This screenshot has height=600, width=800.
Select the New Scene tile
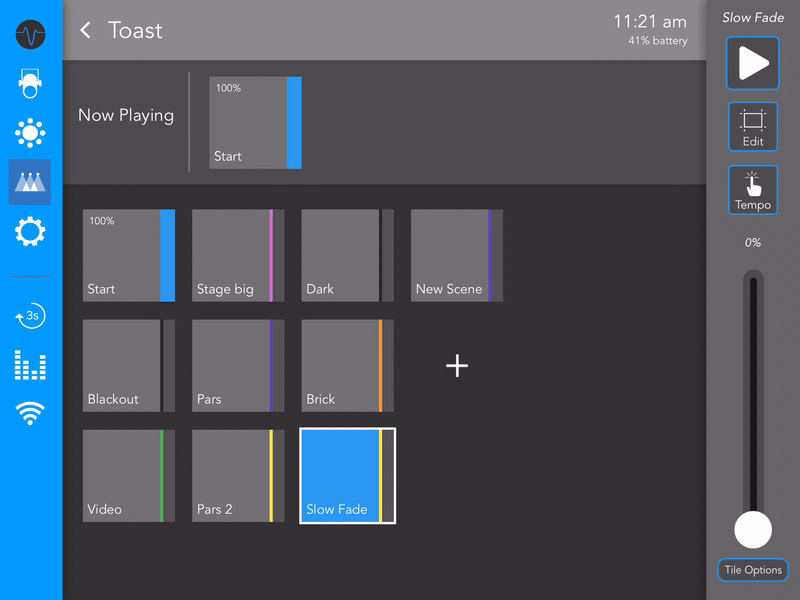coord(457,255)
